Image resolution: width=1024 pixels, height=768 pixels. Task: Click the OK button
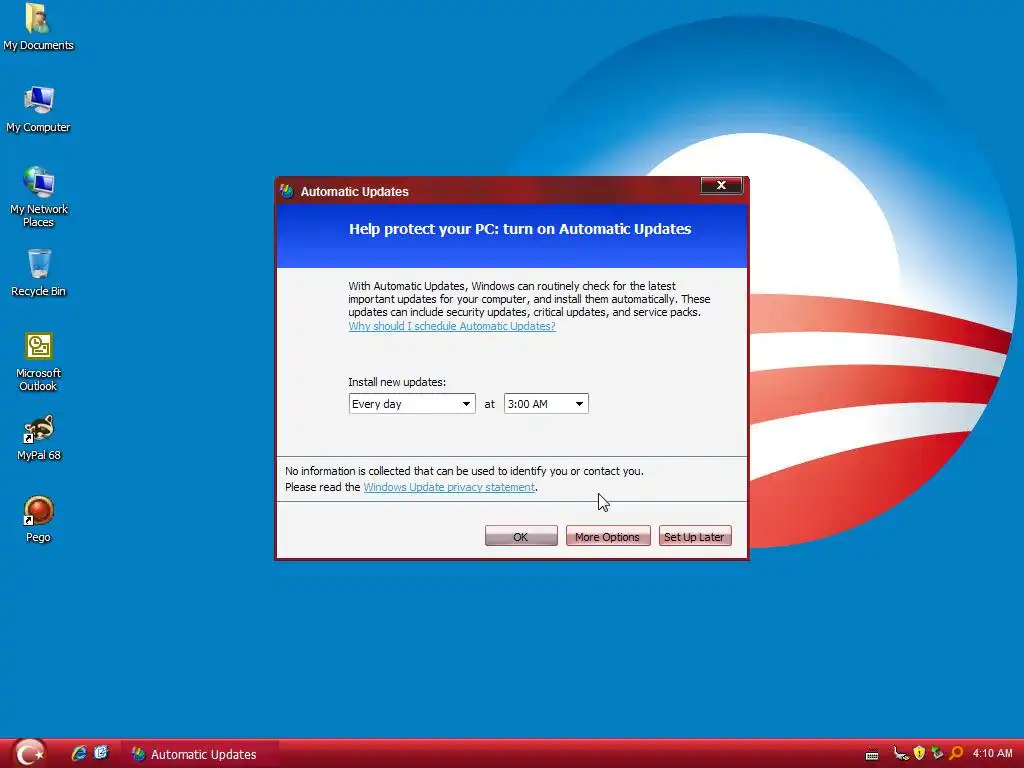(x=521, y=536)
